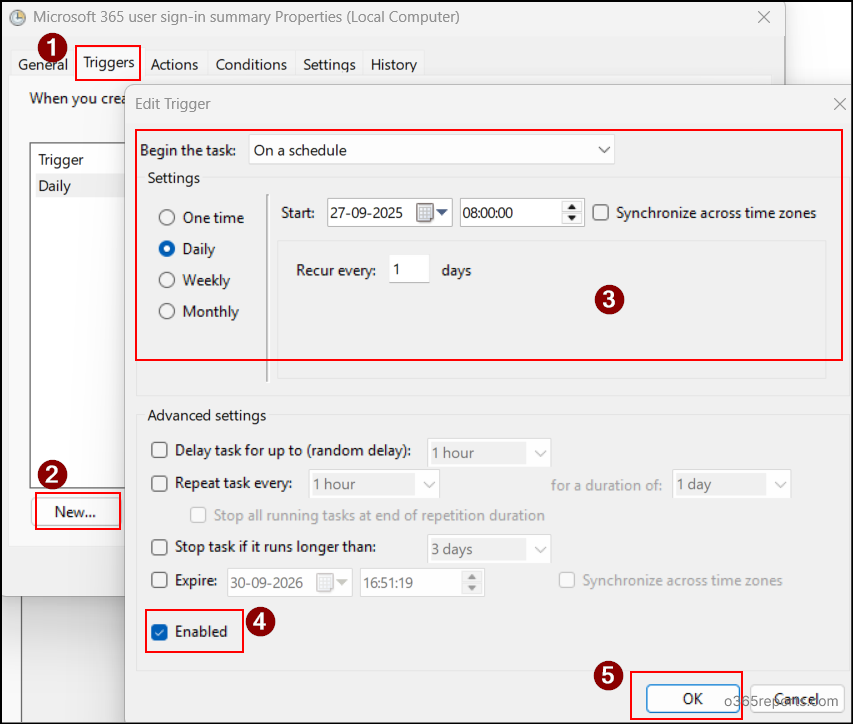Screen dimensions: 853x724
Task: Click the start time spinner up arrow
Action: (571, 207)
